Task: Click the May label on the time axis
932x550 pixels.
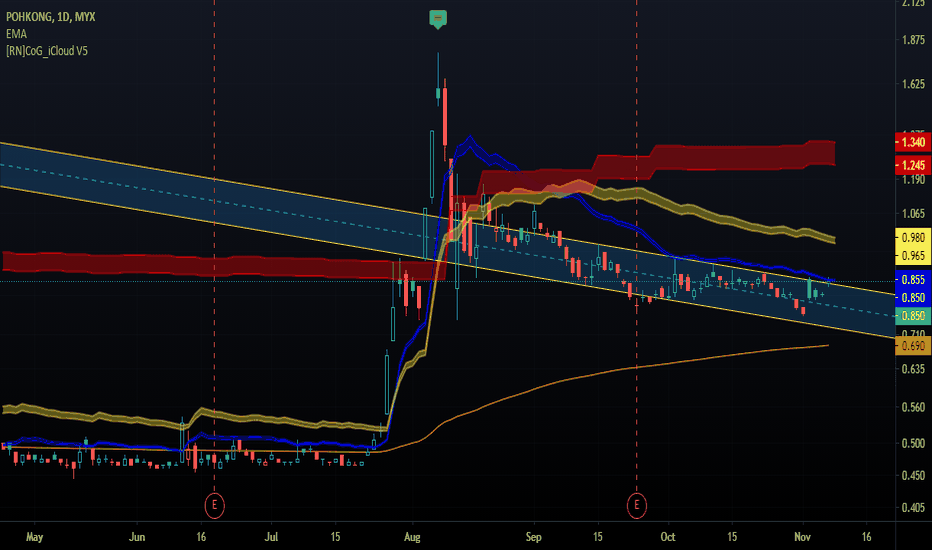Action: point(34,537)
